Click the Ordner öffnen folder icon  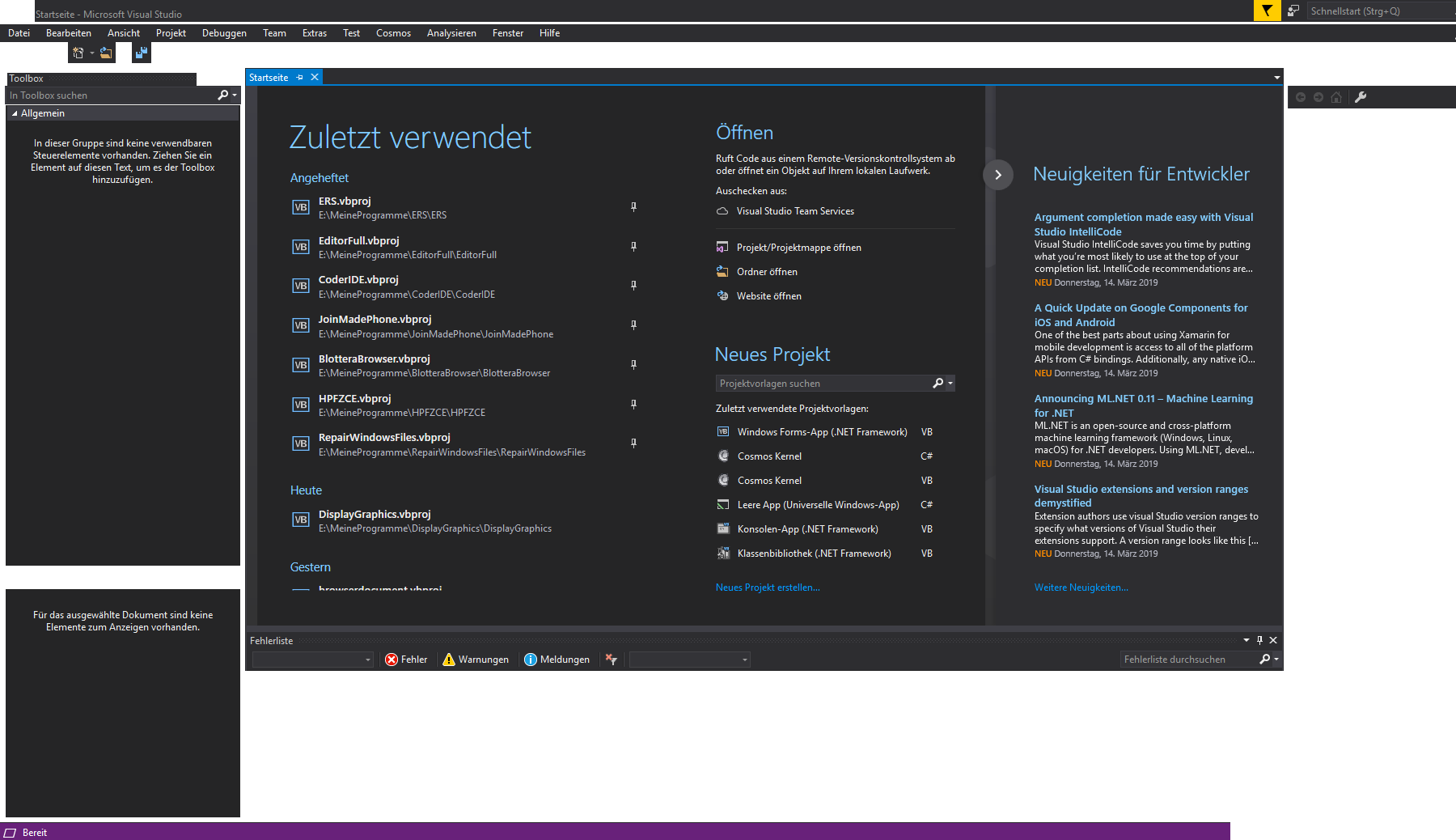point(722,272)
